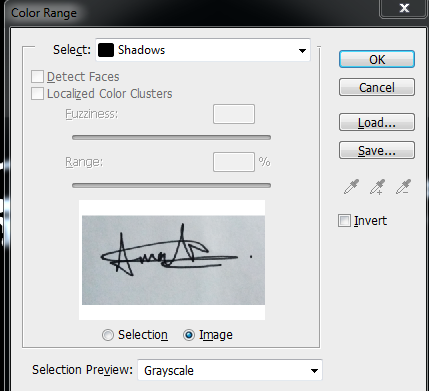
Task: Toggle the Detect Faces checkbox
Action: tap(37, 77)
